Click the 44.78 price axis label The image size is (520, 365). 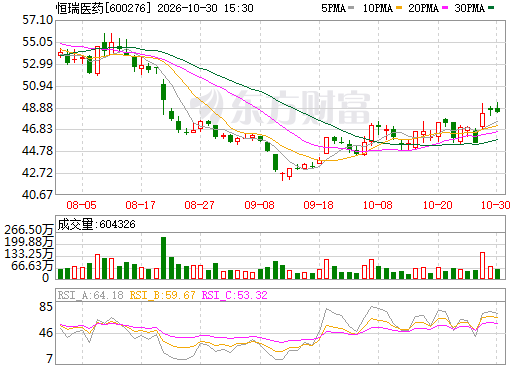pyautogui.click(x=37, y=151)
